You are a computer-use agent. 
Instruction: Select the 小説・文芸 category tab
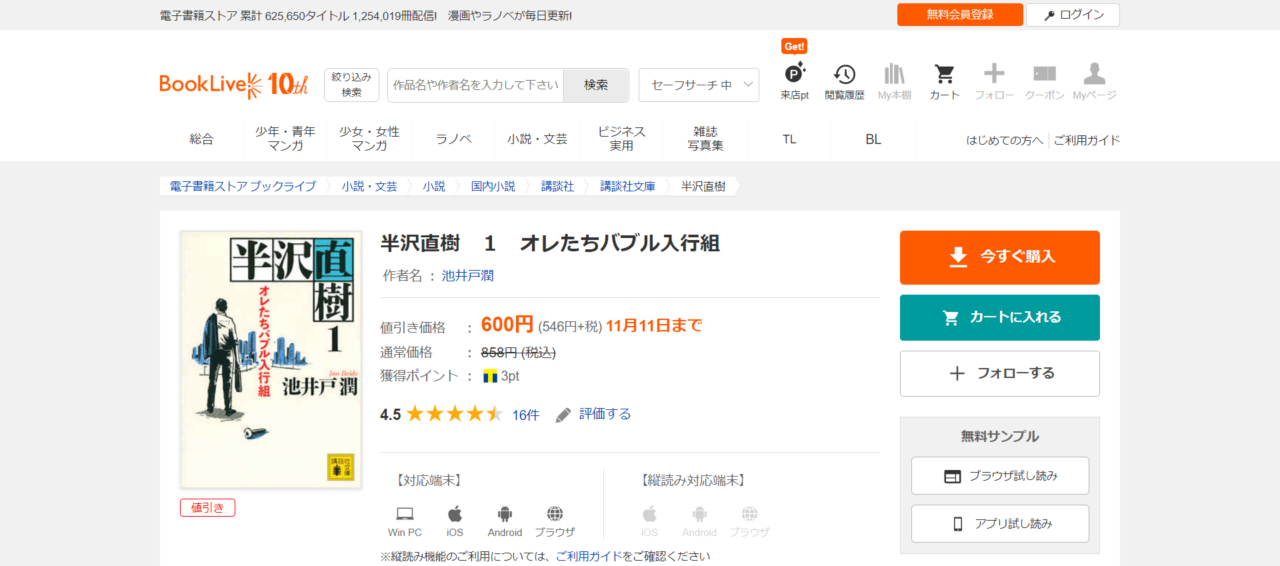(537, 139)
